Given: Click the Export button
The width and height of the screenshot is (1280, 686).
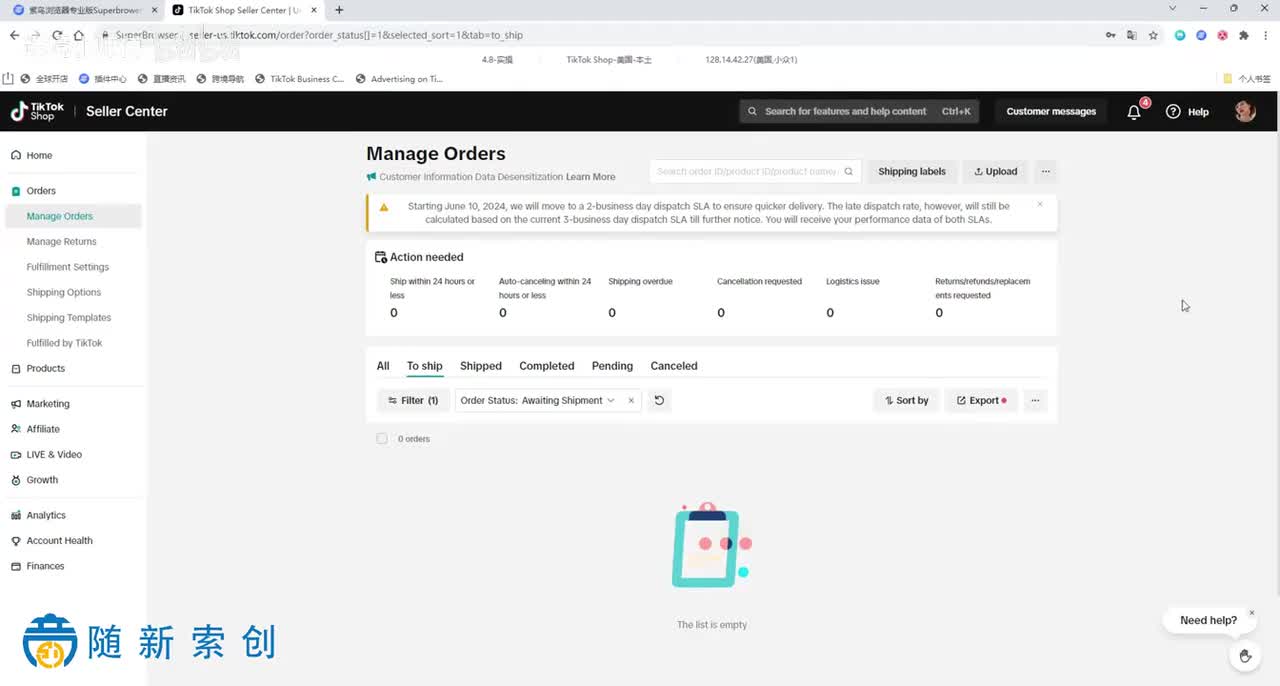Looking at the screenshot, I should [x=981, y=401].
